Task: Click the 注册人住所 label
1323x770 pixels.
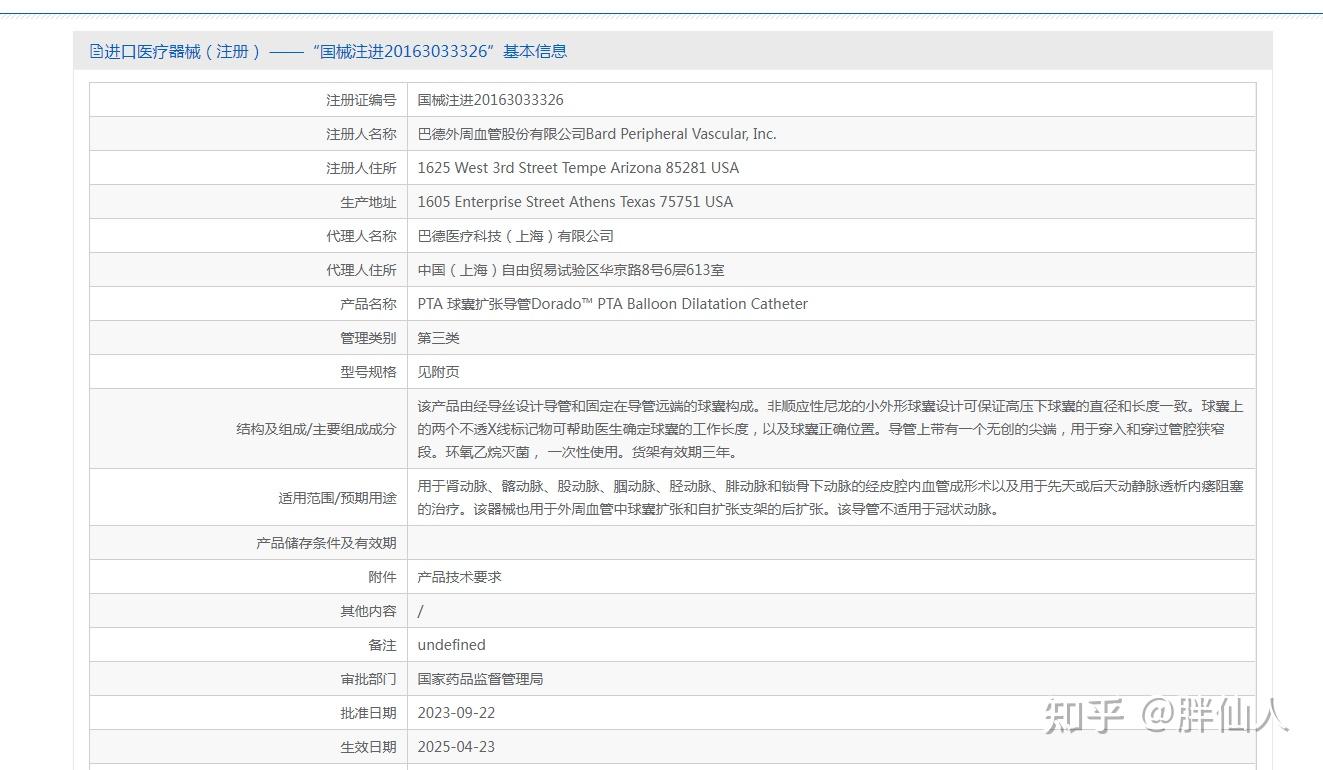Action: coord(361,168)
